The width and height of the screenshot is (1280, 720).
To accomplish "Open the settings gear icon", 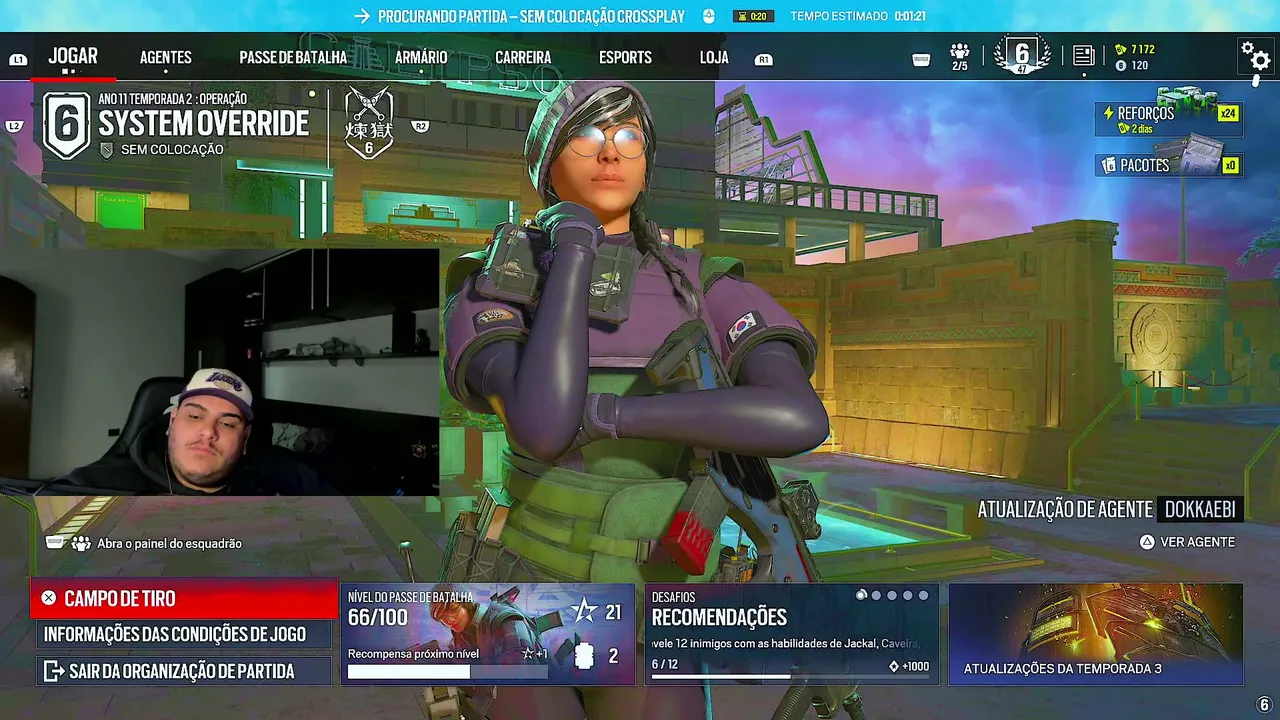I will (x=1255, y=56).
